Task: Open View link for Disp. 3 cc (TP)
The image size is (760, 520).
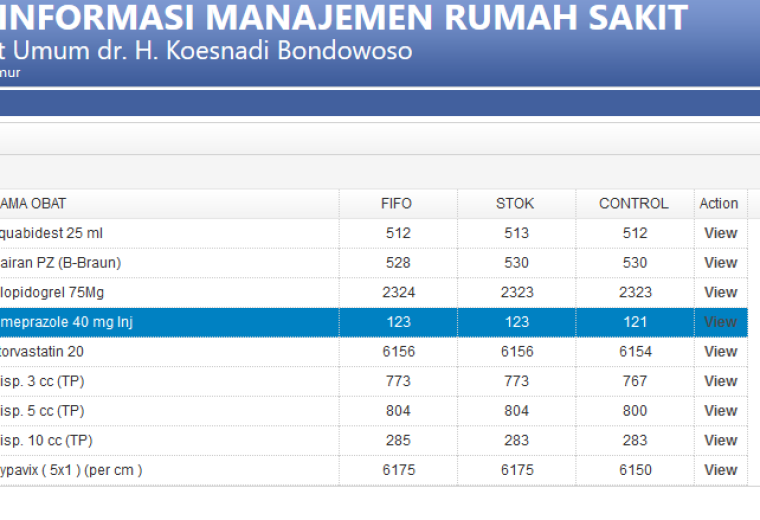Action: [720, 381]
